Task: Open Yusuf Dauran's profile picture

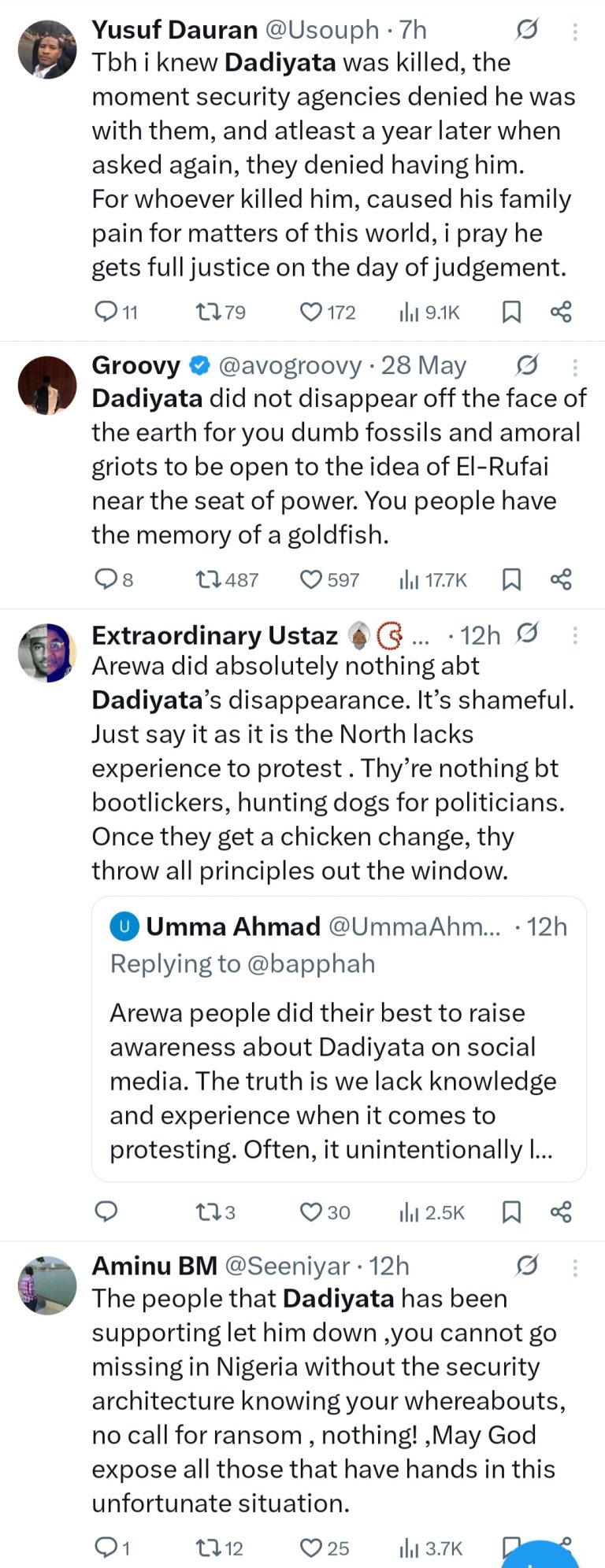Action: 47,50
